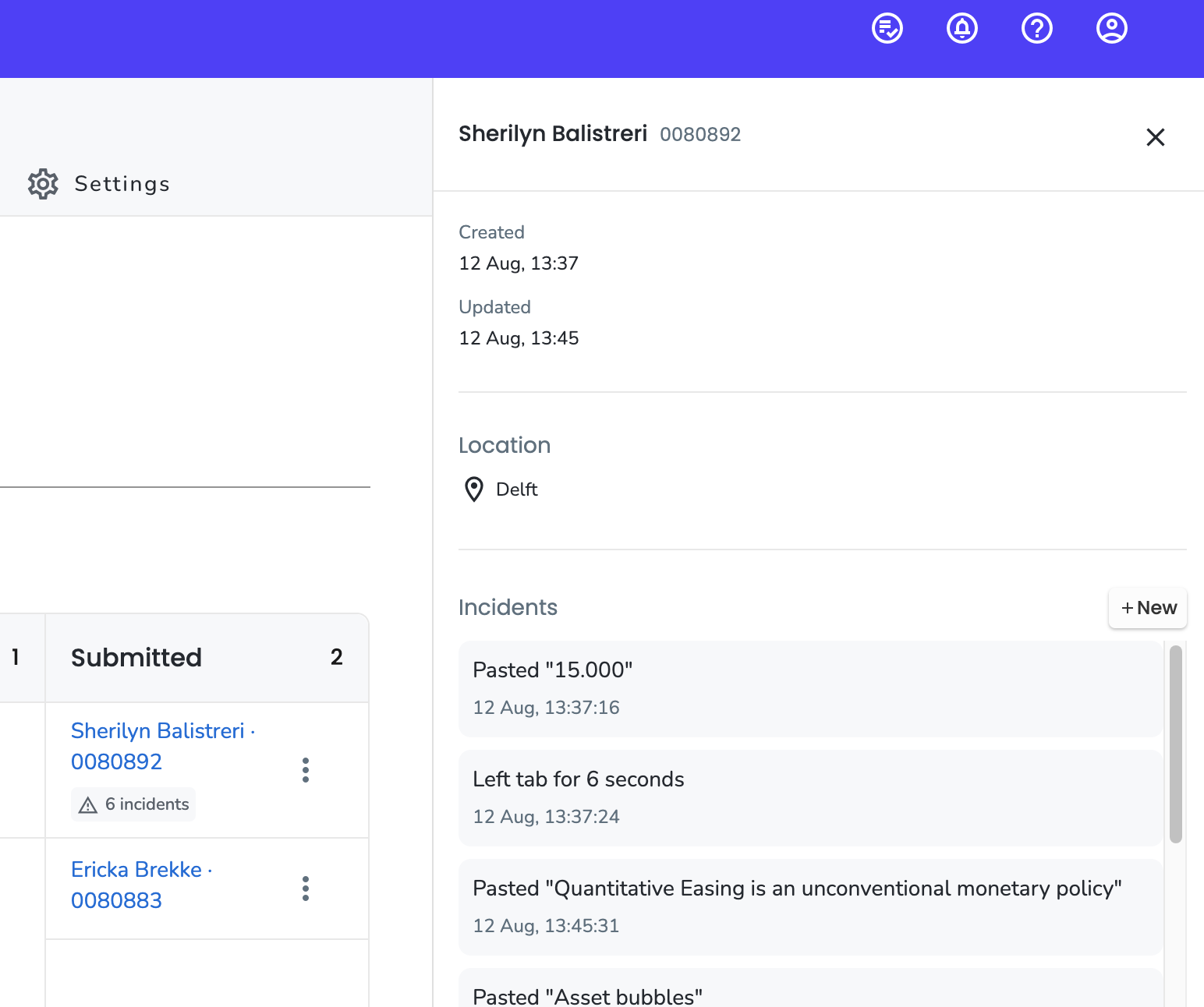Click the Settings gear icon
This screenshot has width=1204, height=1007.
point(43,184)
